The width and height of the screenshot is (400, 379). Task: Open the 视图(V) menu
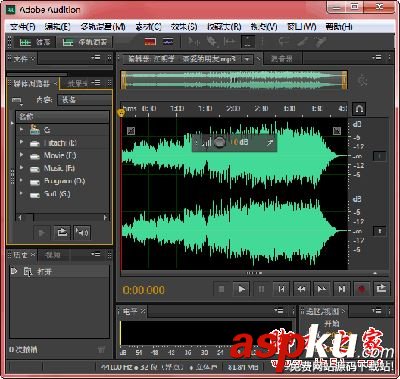pos(264,26)
